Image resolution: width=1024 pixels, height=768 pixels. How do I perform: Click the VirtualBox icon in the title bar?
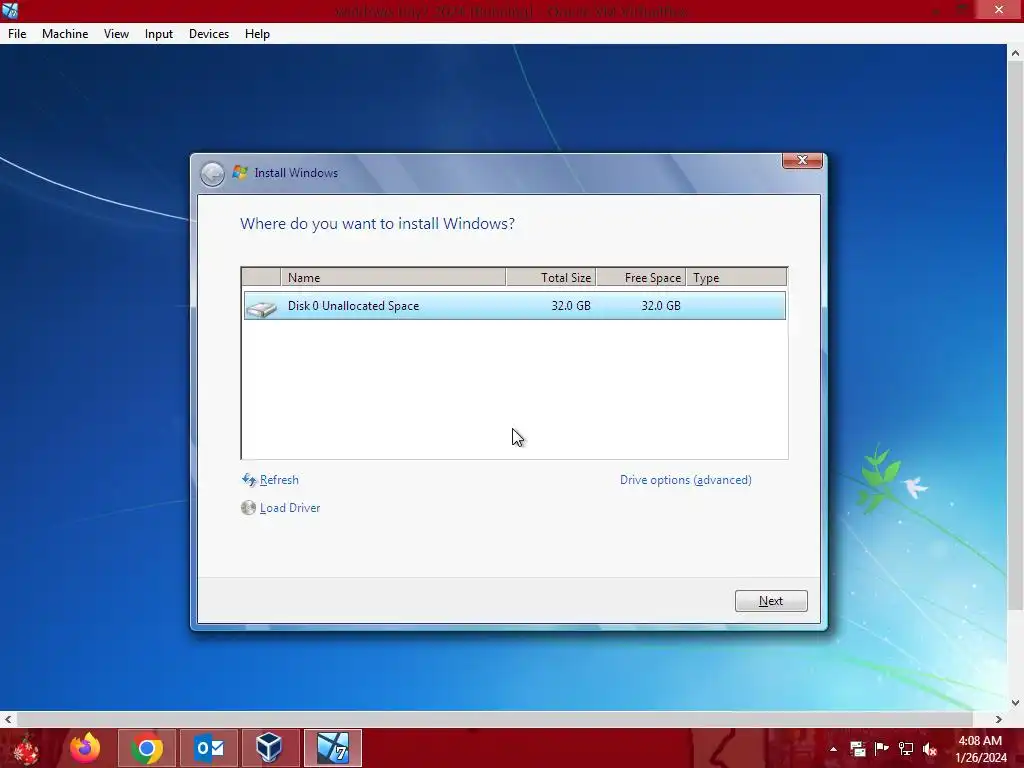point(10,10)
